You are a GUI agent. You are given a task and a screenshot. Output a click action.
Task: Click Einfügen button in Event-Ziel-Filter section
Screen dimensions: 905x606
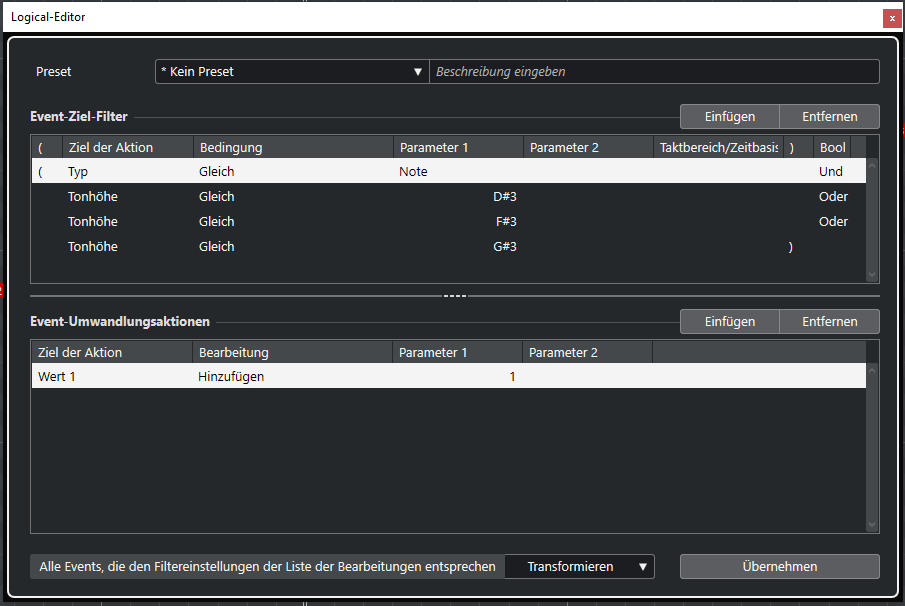tap(729, 117)
